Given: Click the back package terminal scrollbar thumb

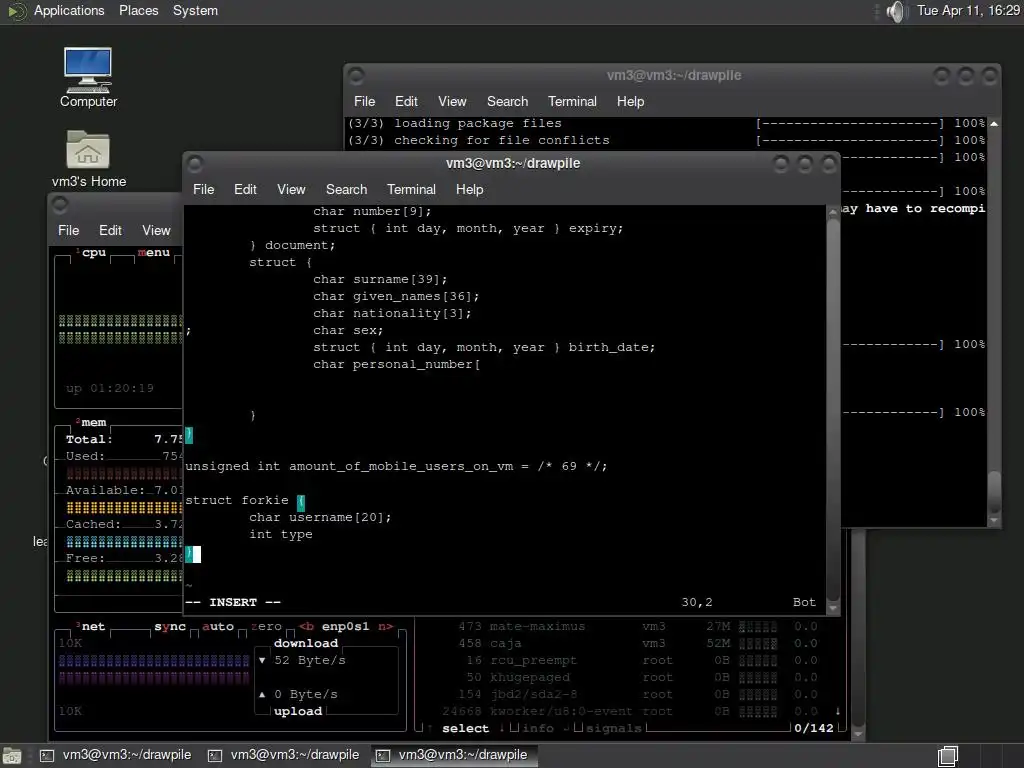Looking at the screenshot, I should coord(994,493).
